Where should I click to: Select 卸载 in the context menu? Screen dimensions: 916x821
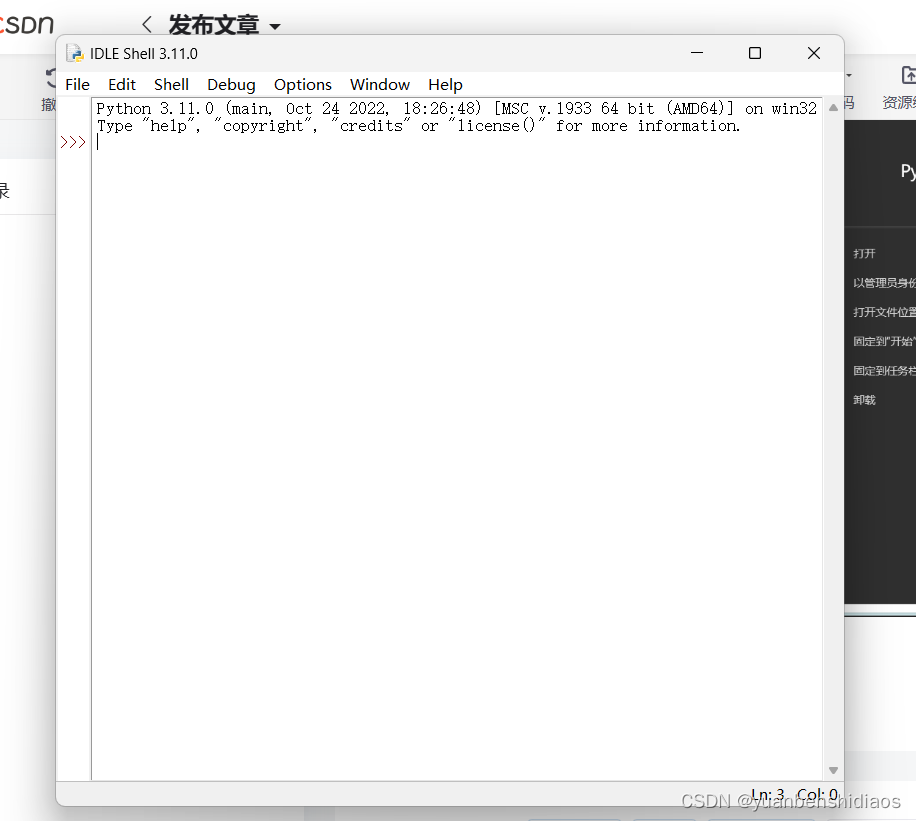coord(864,399)
